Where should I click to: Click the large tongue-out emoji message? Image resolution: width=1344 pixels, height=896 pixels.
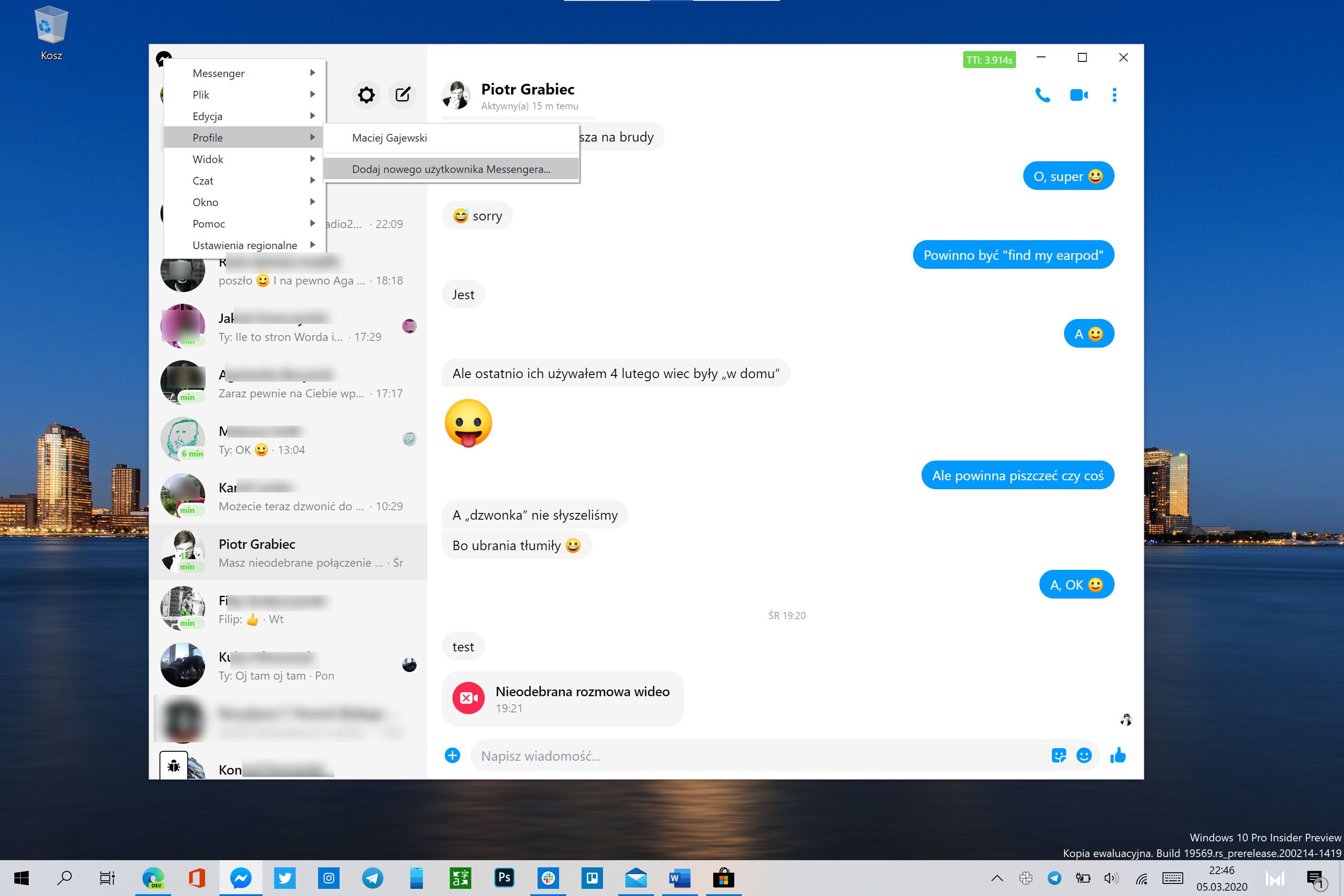[x=468, y=423]
